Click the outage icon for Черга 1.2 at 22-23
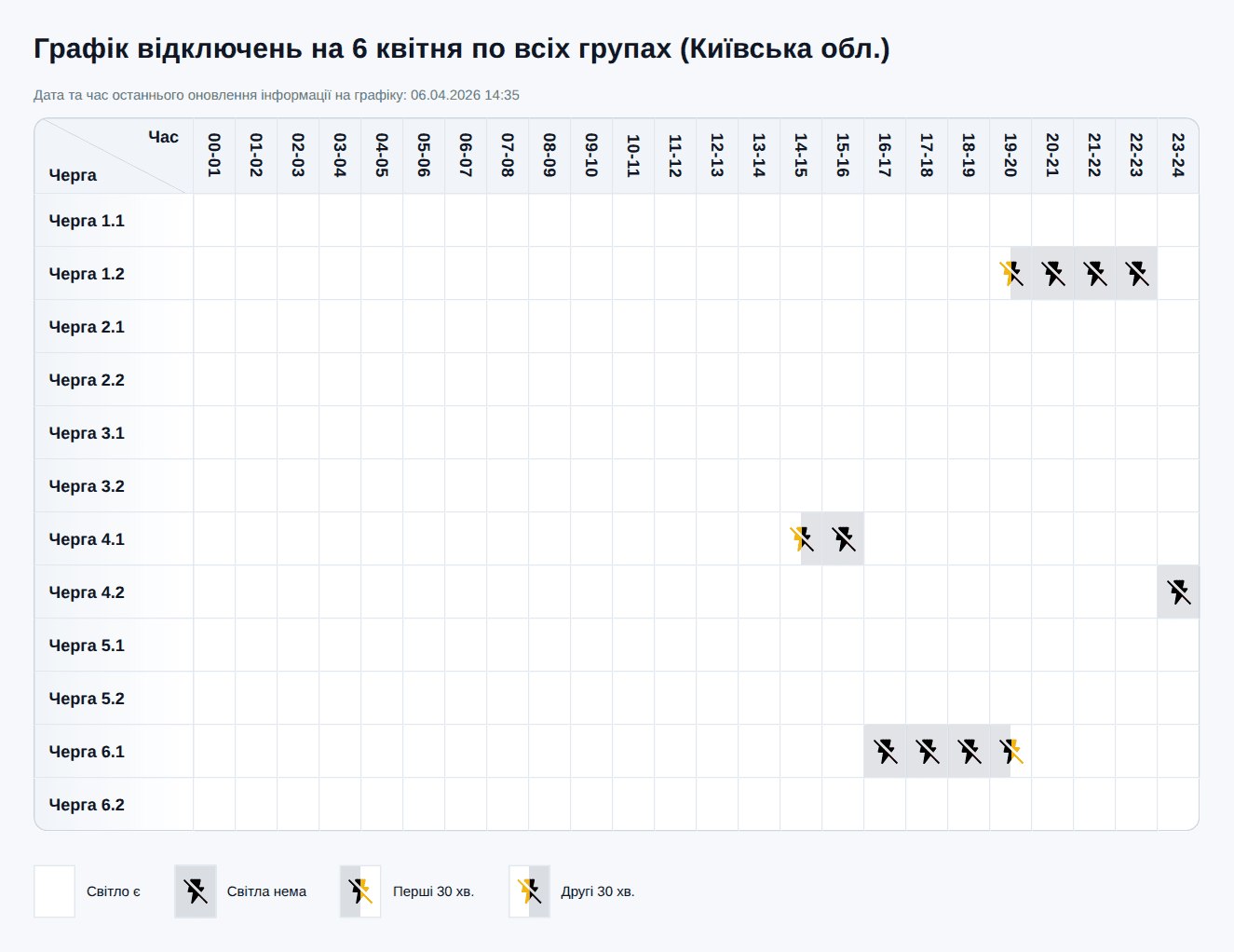This screenshot has height=952, width=1234. click(x=1136, y=272)
